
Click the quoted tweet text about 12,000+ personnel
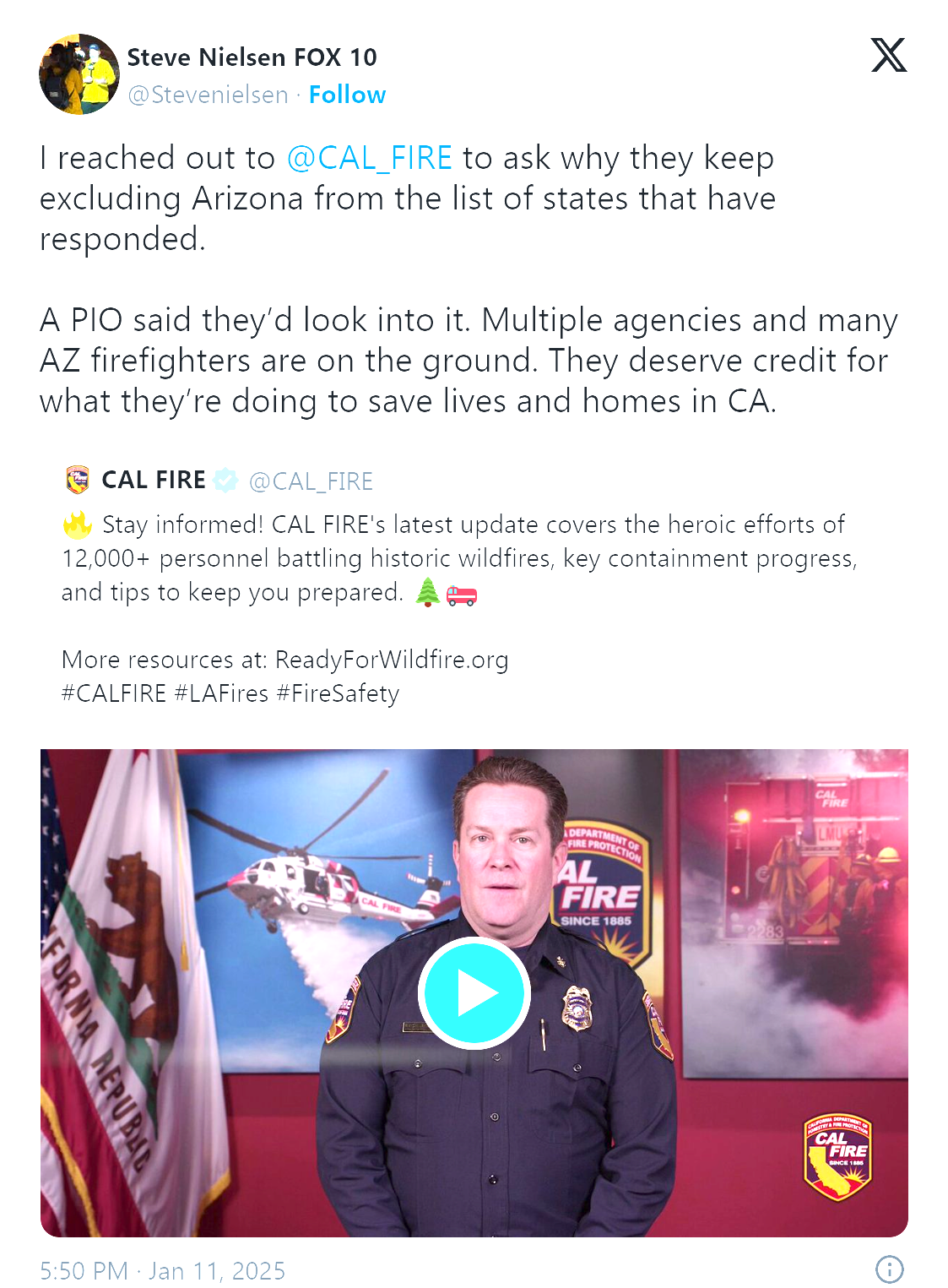tap(459, 558)
